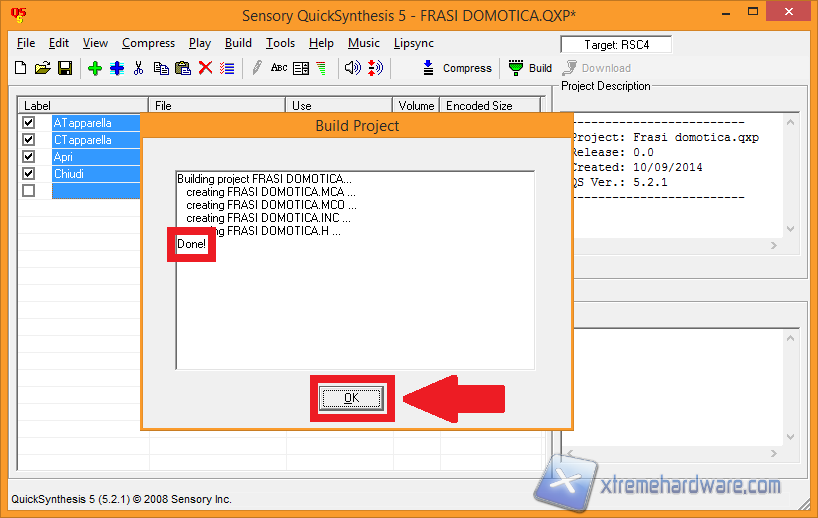This screenshot has width=818, height=518.
Task: Expand the Tools menu
Action: [x=280, y=43]
